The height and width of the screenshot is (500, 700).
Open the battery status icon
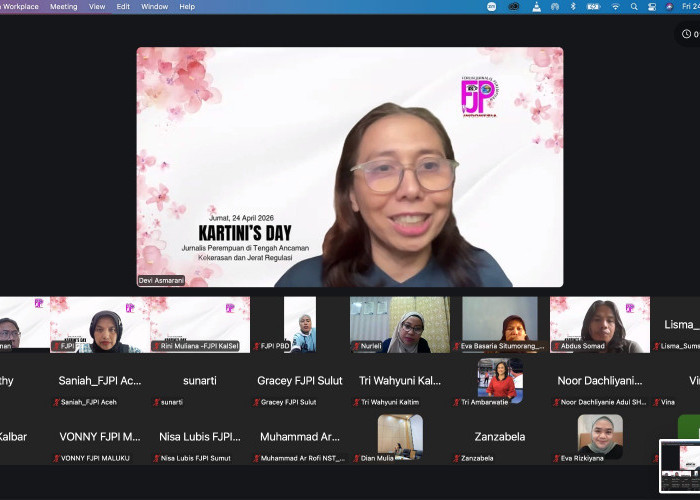pos(594,6)
